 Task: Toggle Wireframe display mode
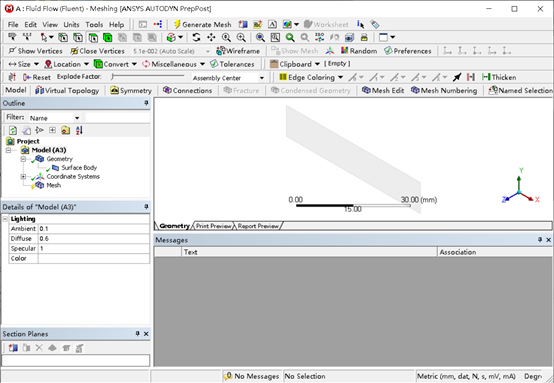point(238,51)
